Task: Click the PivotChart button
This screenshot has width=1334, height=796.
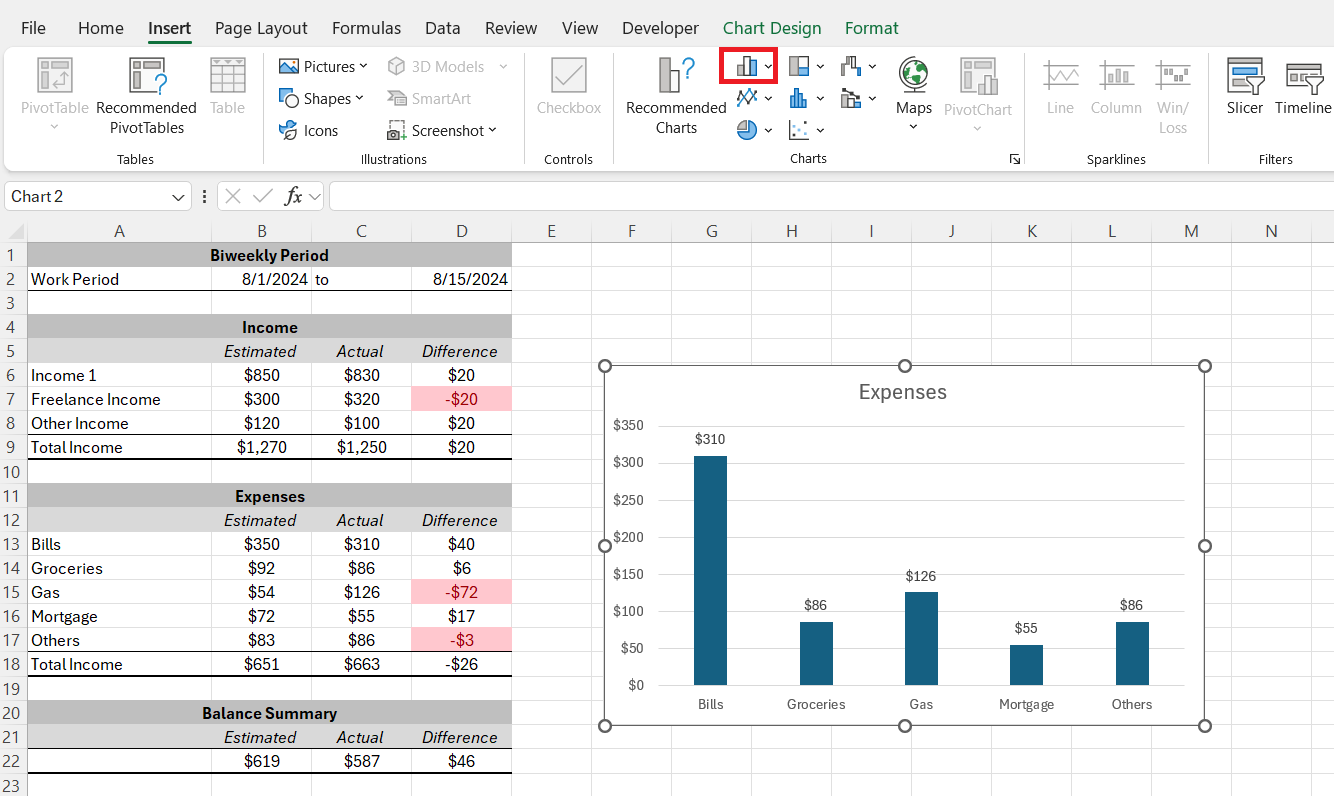Action: pyautogui.click(x=978, y=93)
